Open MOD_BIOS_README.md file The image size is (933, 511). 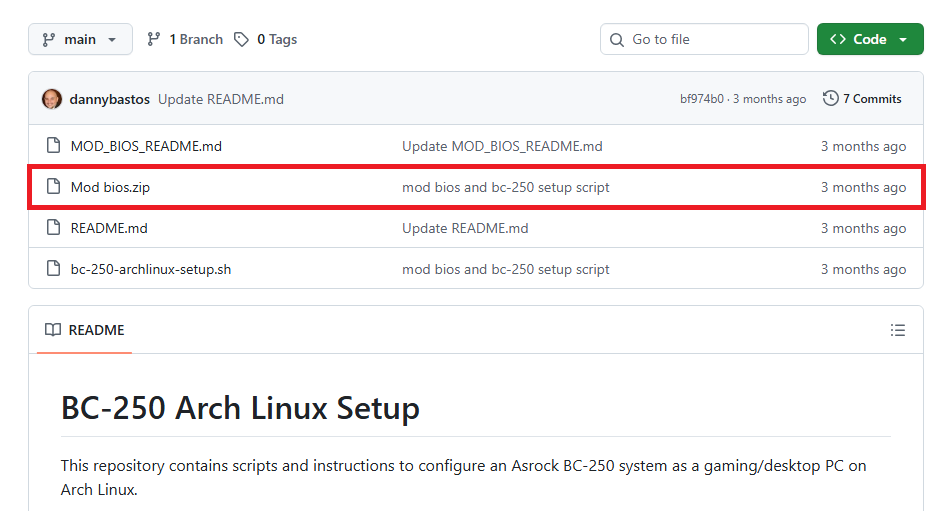click(146, 146)
